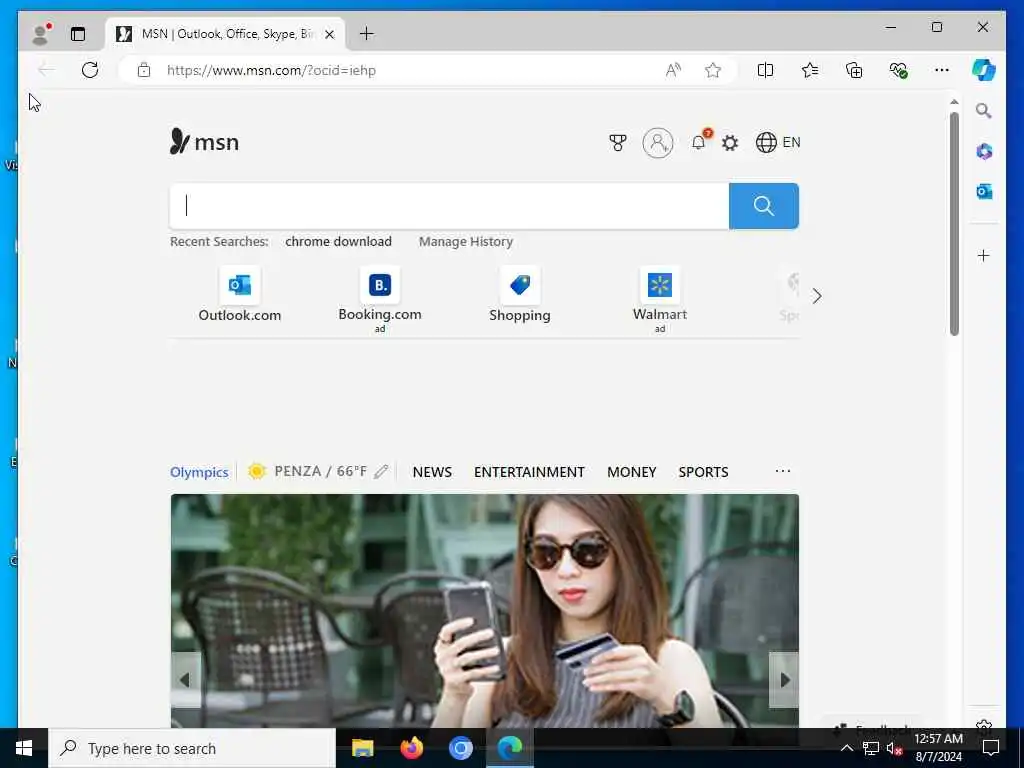Open Outlook sidebar icon

984,191
